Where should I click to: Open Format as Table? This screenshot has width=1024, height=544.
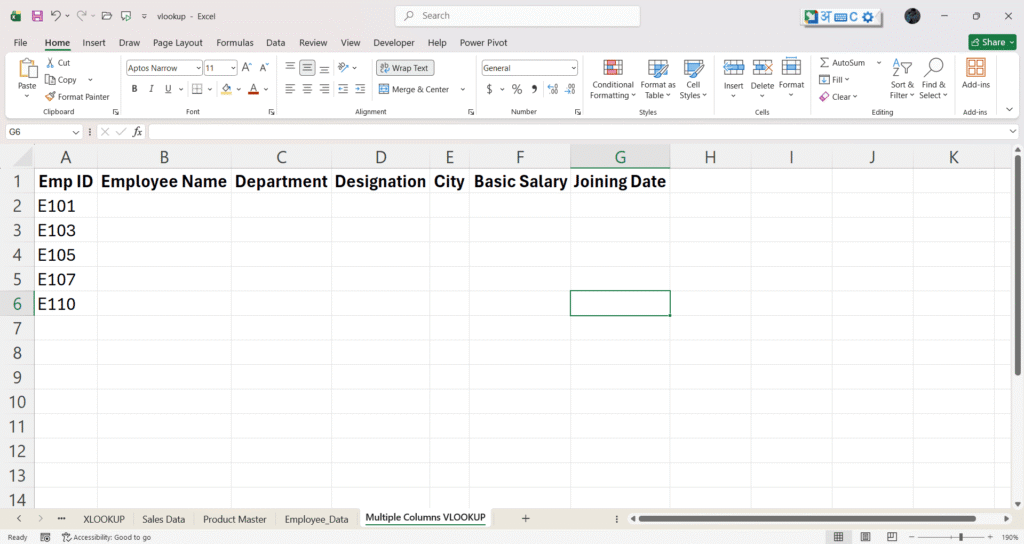click(658, 79)
